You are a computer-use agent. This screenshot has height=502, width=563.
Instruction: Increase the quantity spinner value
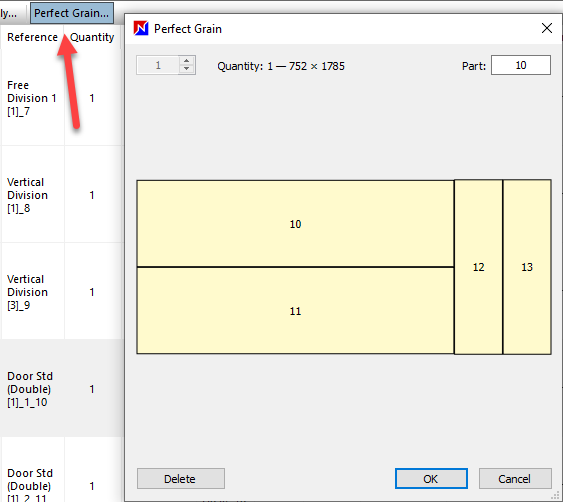[x=186, y=61]
